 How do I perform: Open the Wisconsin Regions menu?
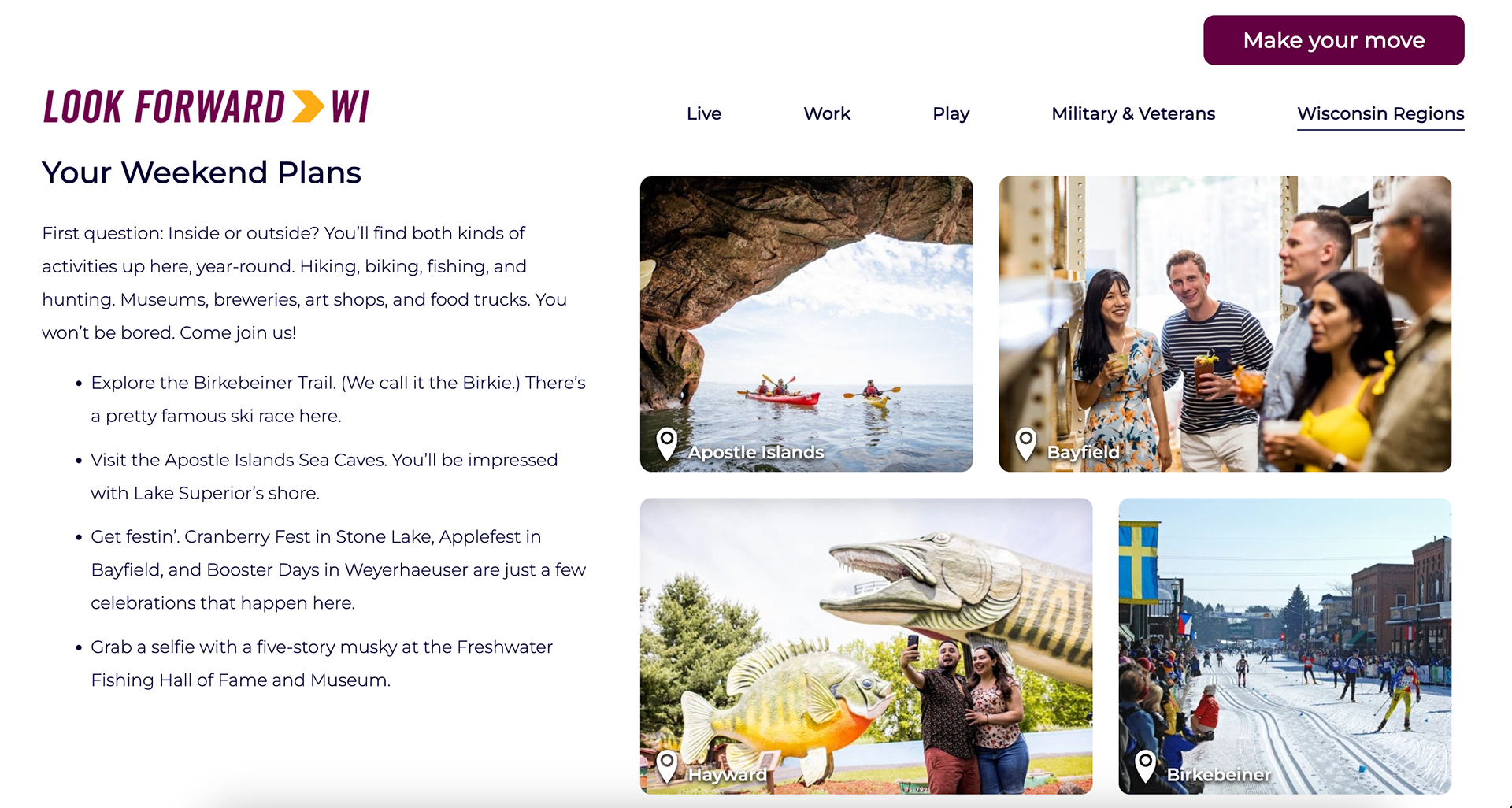[1380, 113]
